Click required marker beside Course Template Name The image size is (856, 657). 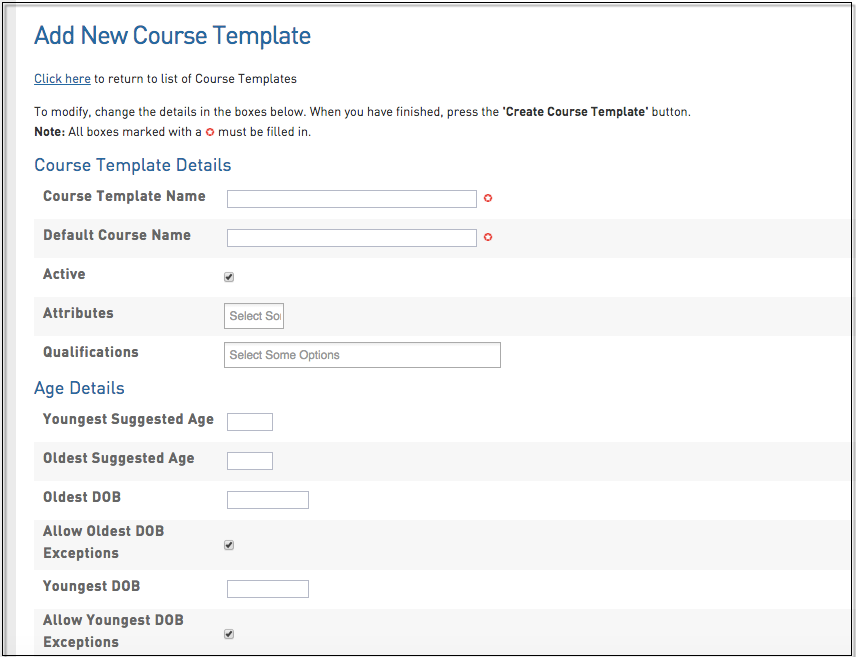point(488,198)
